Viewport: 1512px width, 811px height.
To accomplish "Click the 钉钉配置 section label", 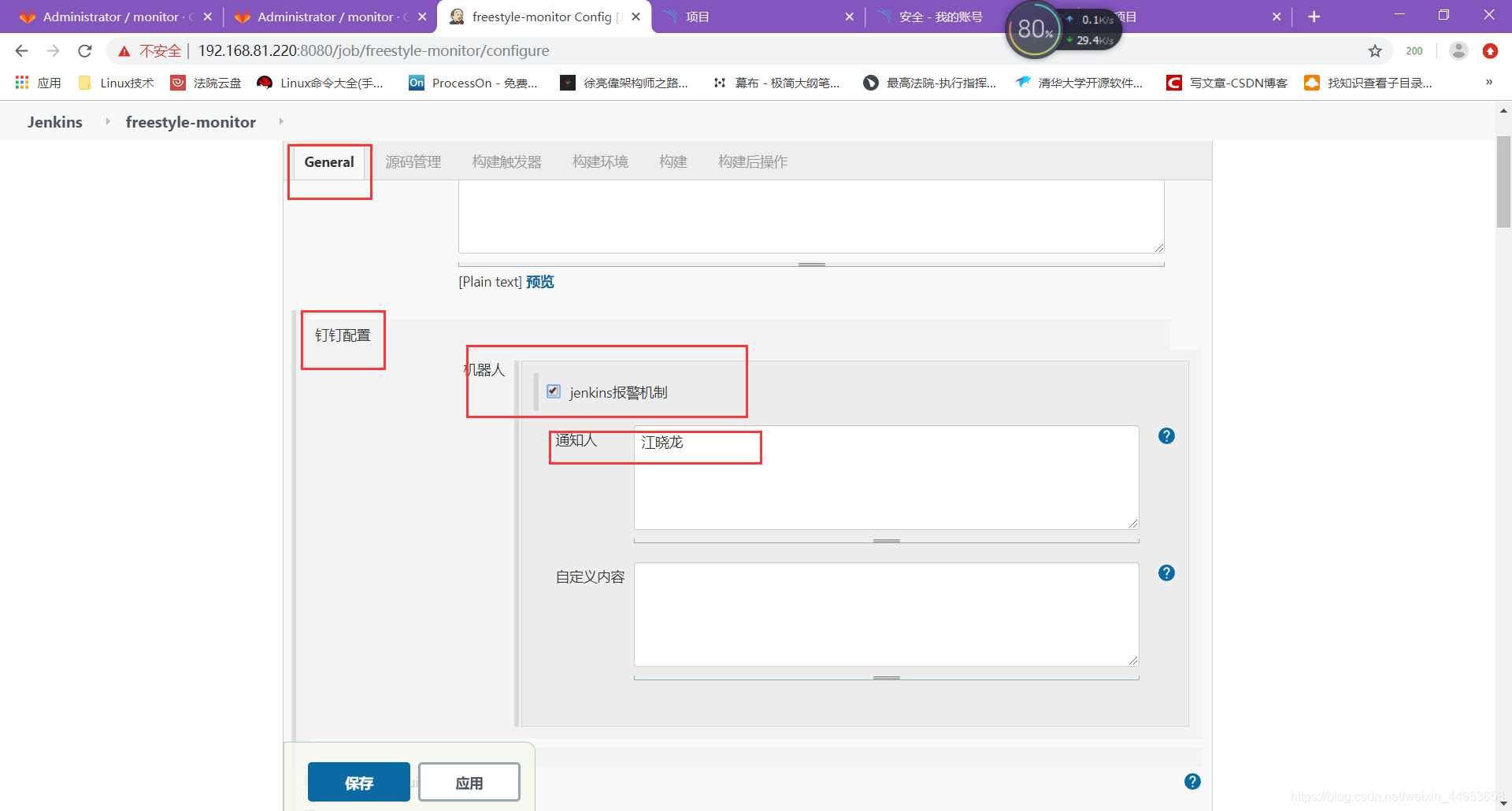I will click(x=343, y=335).
